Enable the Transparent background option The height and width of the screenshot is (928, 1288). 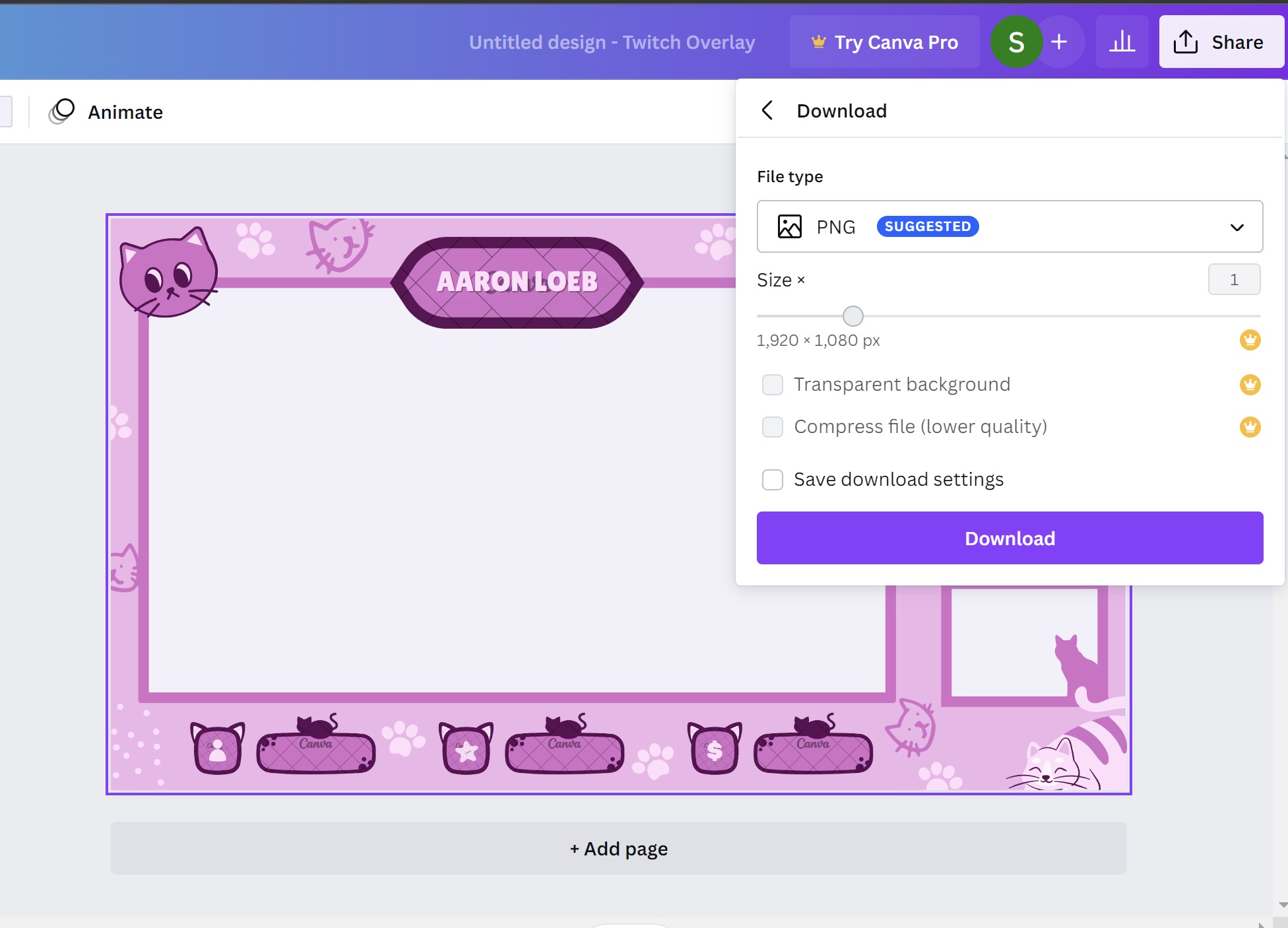click(772, 384)
